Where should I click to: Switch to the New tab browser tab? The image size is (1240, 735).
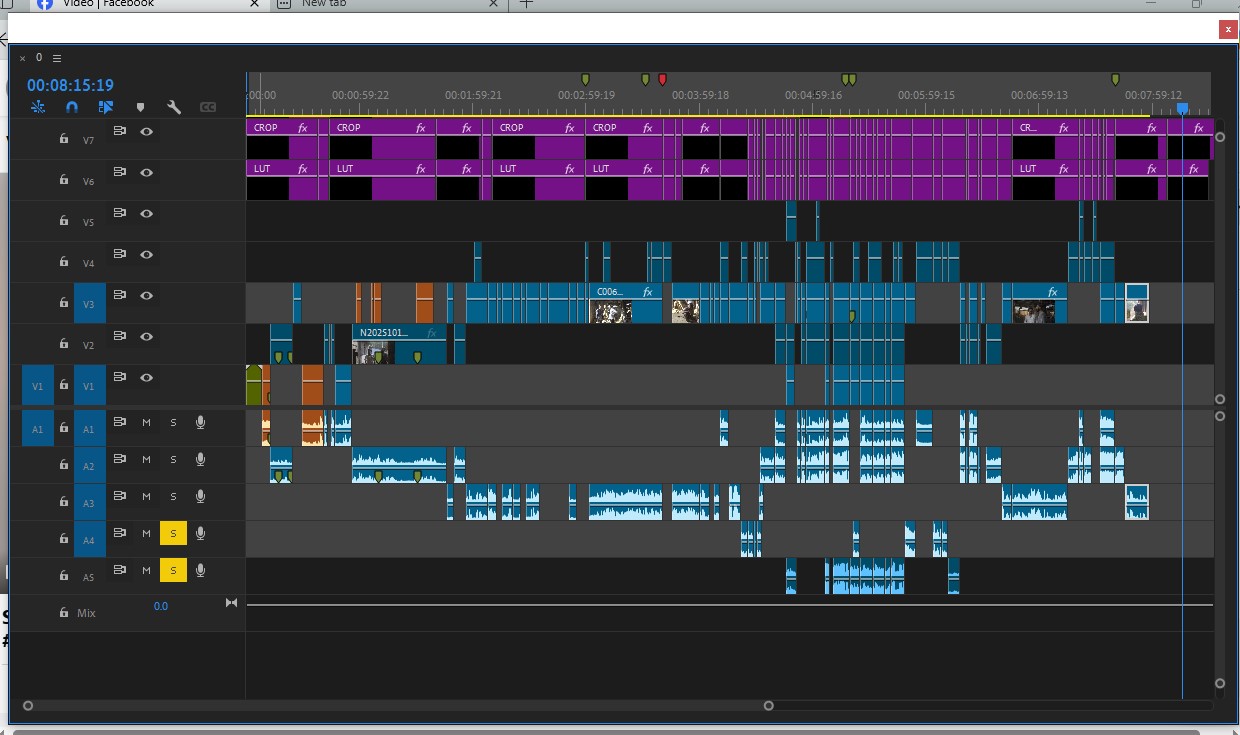tap(330, 4)
